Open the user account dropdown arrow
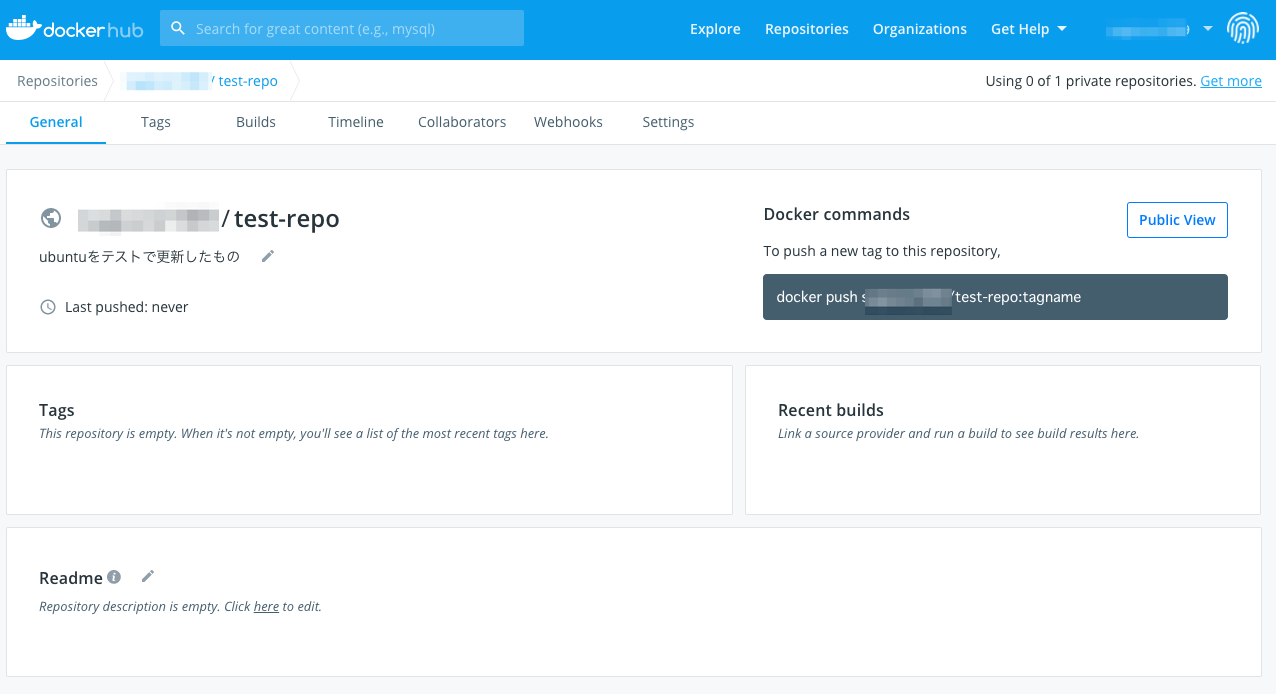This screenshot has height=694, width=1276. pyautogui.click(x=1208, y=29)
